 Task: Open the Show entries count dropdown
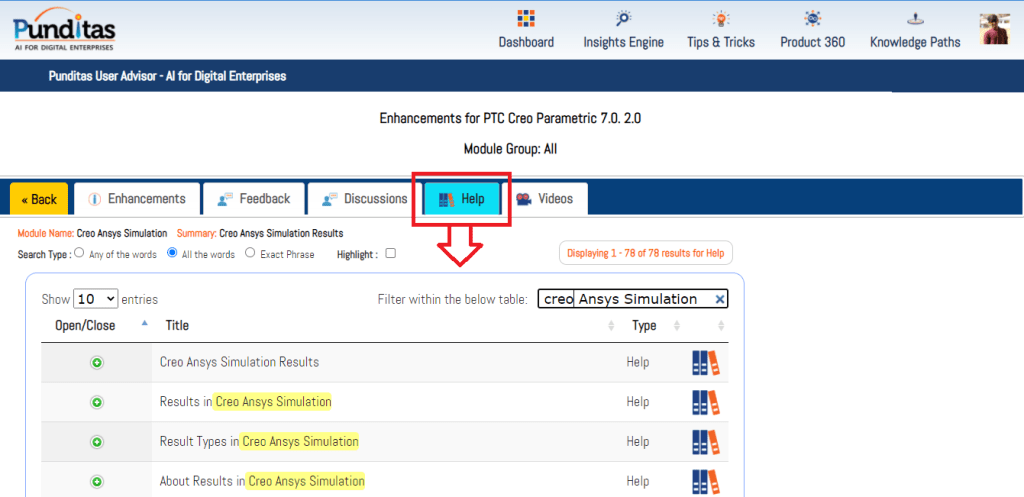(96, 299)
